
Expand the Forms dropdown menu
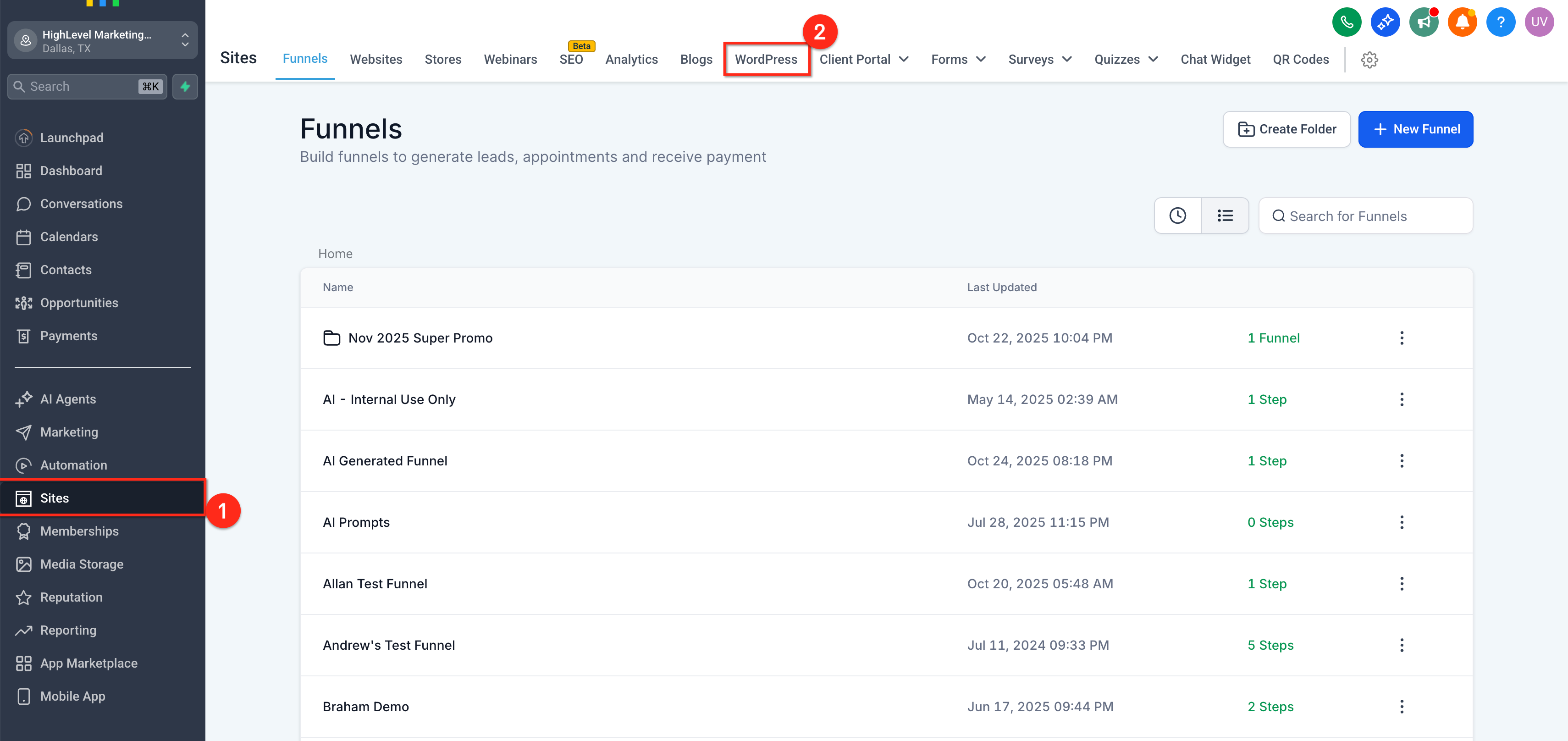coord(958,59)
